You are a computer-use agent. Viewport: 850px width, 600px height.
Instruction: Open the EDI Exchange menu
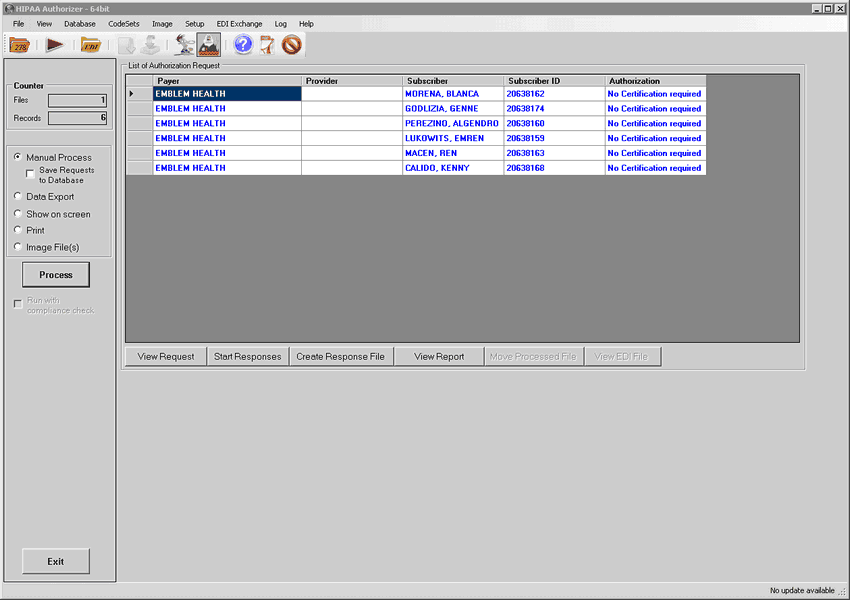click(239, 23)
